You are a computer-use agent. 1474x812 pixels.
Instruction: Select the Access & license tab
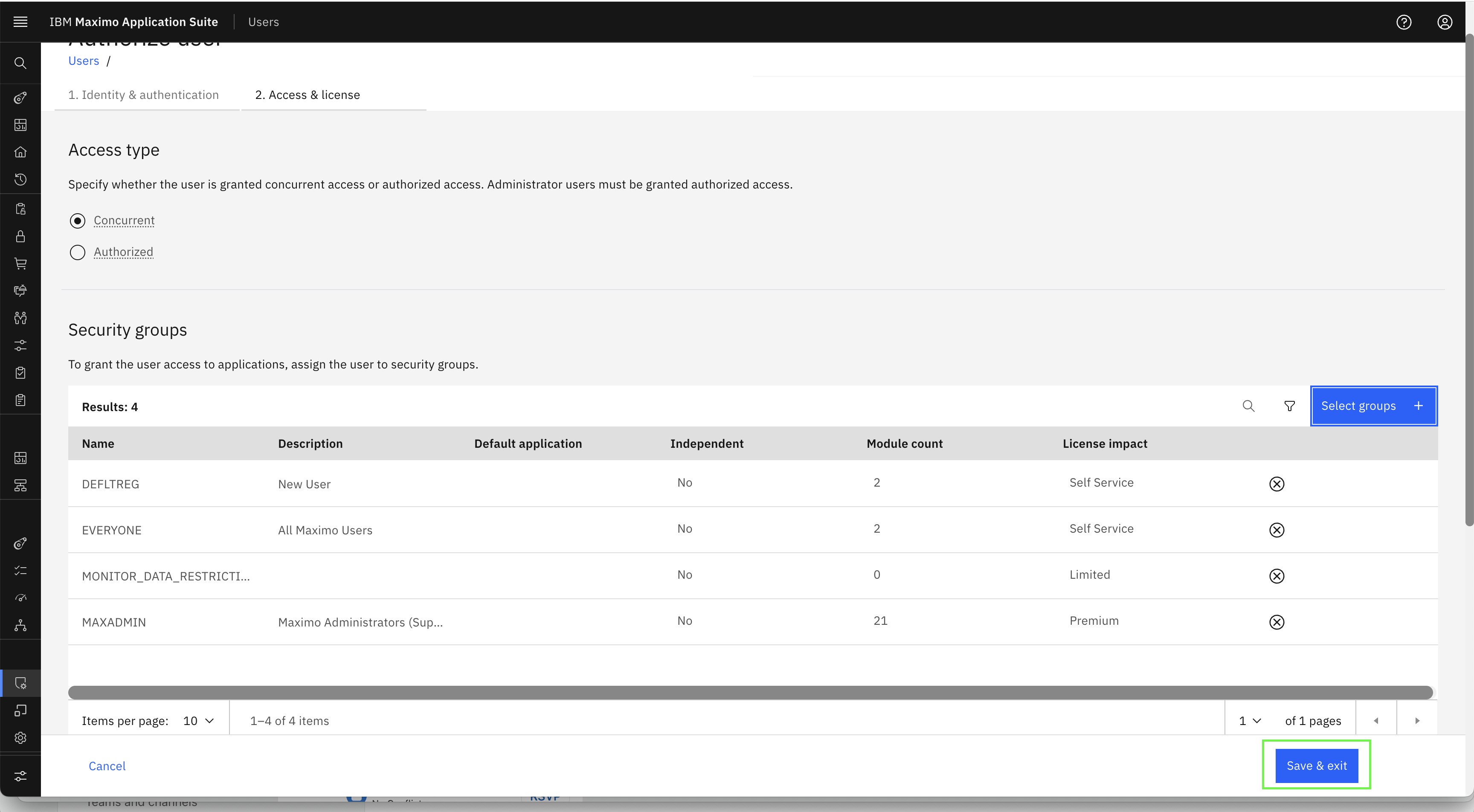click(307, 95)
